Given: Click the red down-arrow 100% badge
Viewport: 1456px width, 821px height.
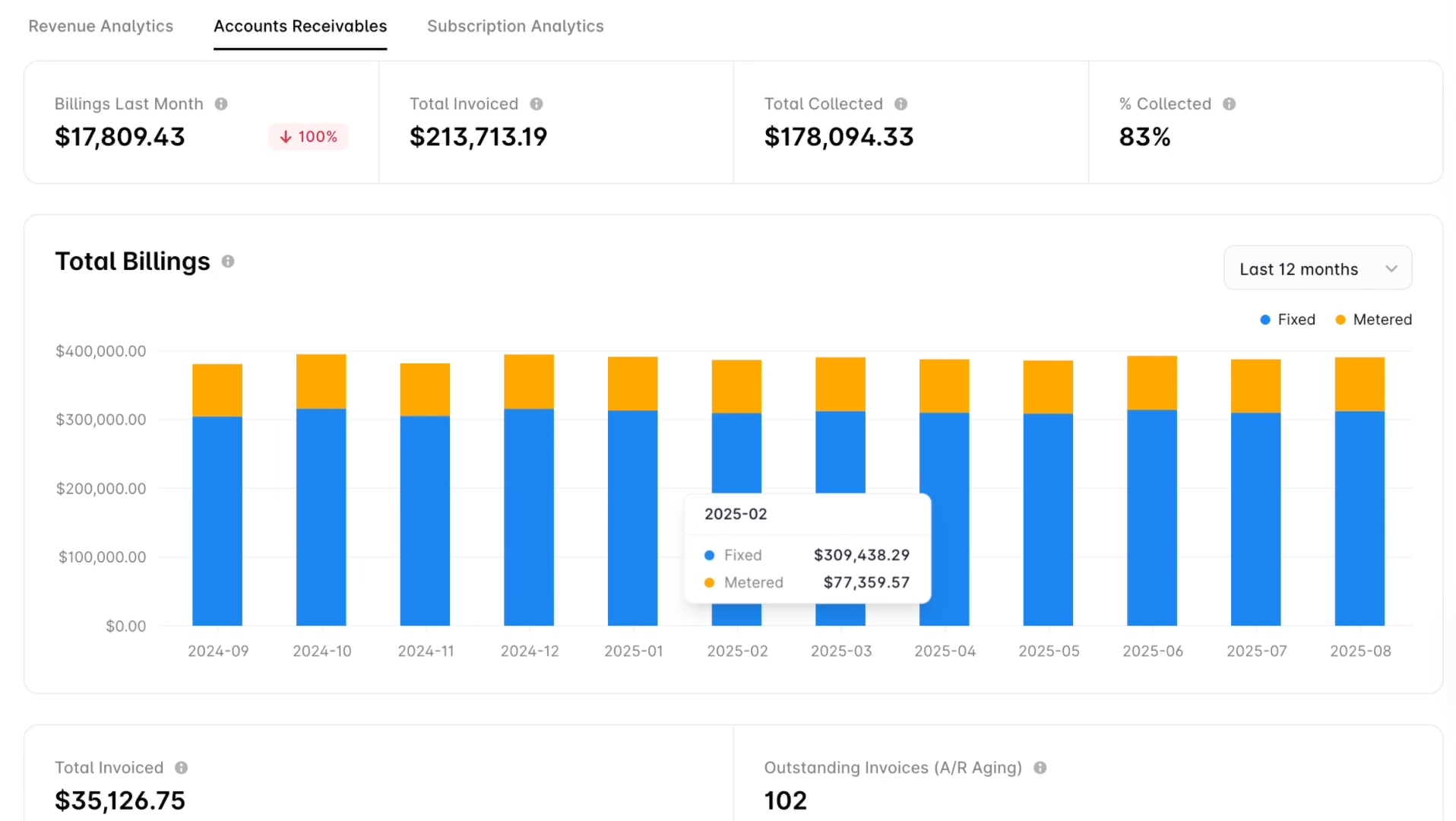Looking at the screenshot, I should click(308, 137).
